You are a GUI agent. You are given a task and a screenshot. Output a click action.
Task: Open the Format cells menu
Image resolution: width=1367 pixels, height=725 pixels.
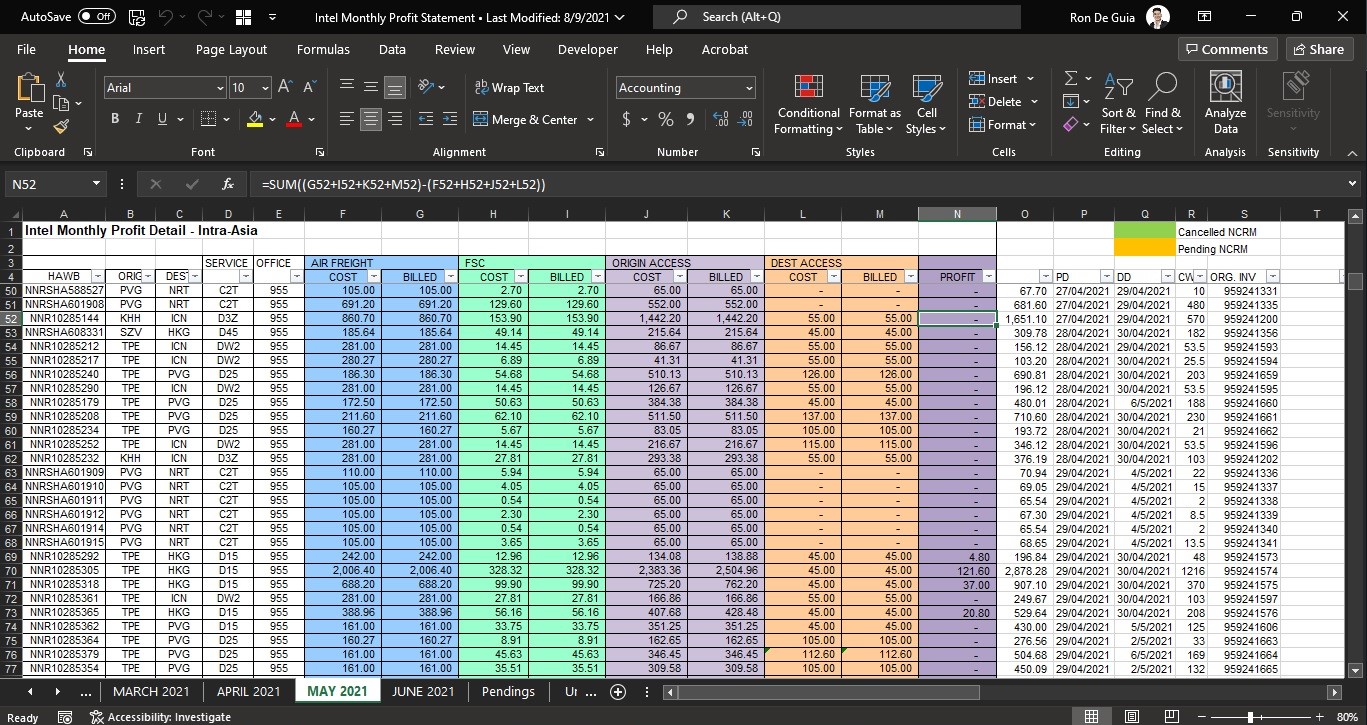(x=1003, y=125)
